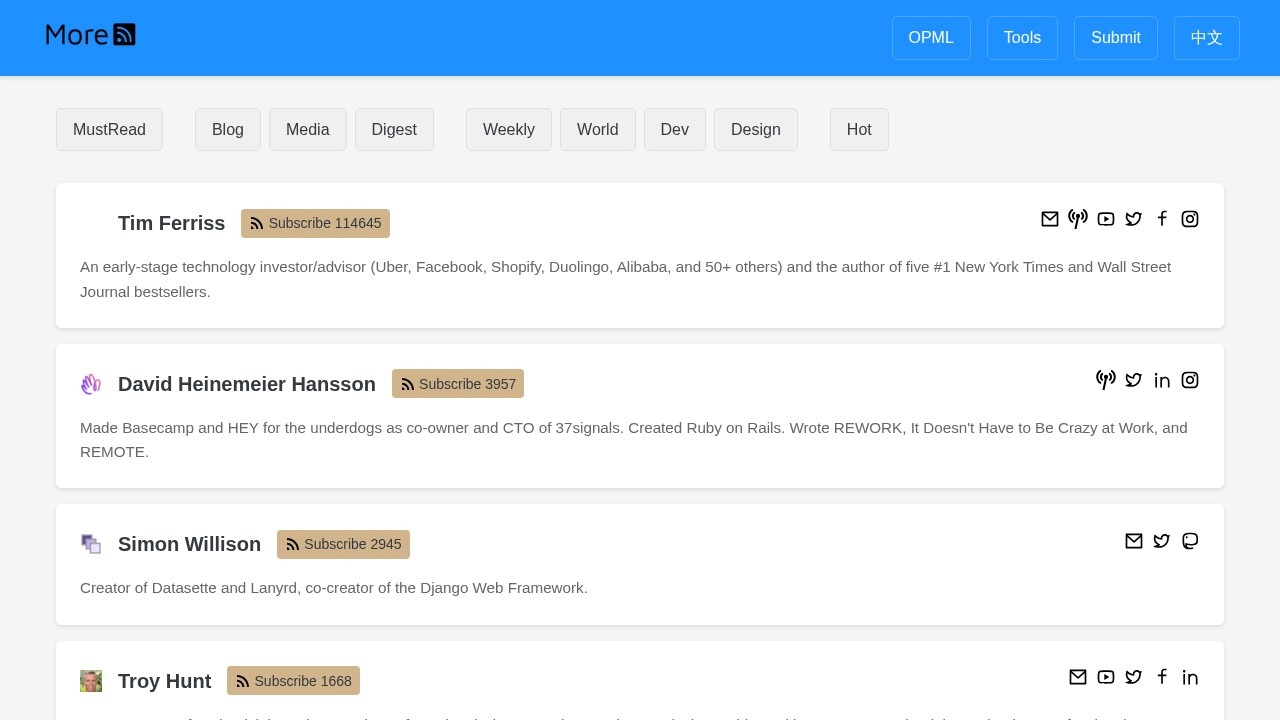This screenshot has height=720, width=1280.
Task: Select the World category tab
Action: [598, 130]
